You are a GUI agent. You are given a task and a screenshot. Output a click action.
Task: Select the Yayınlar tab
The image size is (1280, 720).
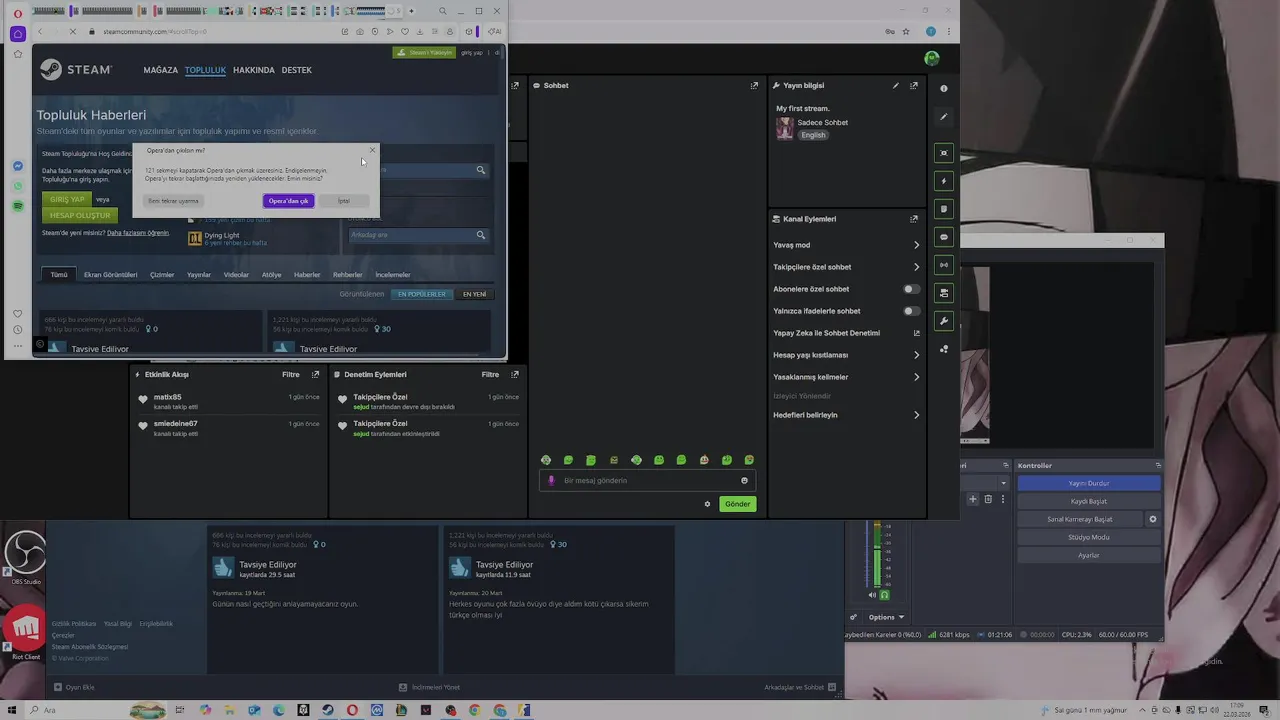pos(199,274)
